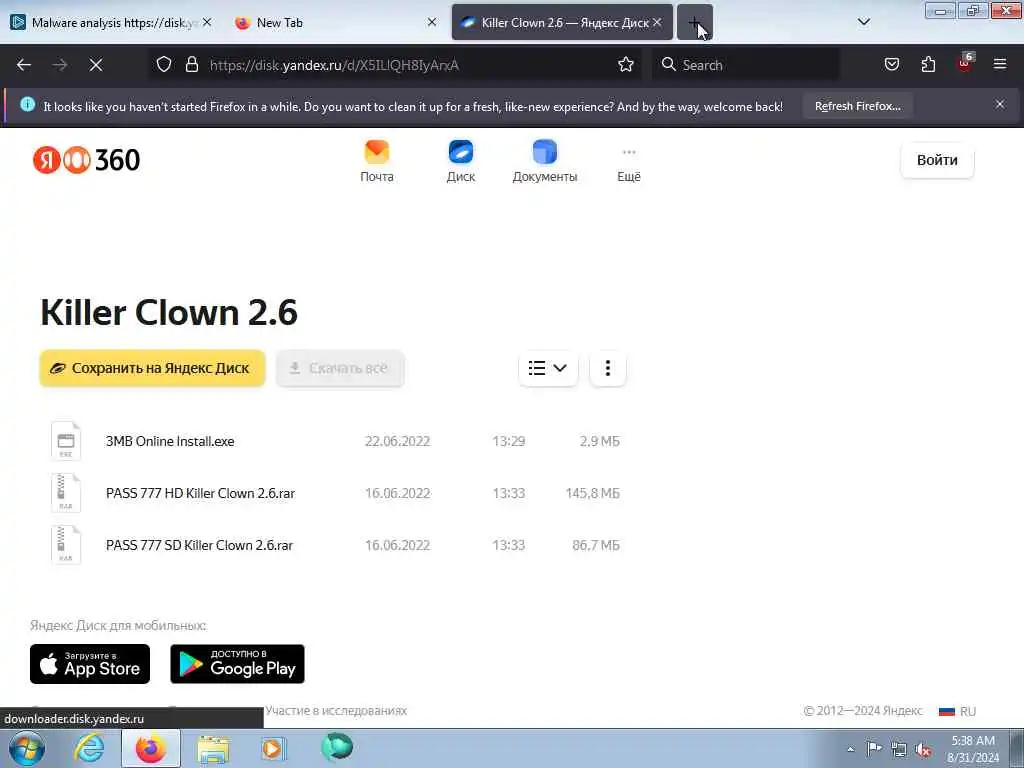Viewport: 1024px width, 768px height.
Task: Close the Killer Clown 2.6 tab
Action: [657, 22]
